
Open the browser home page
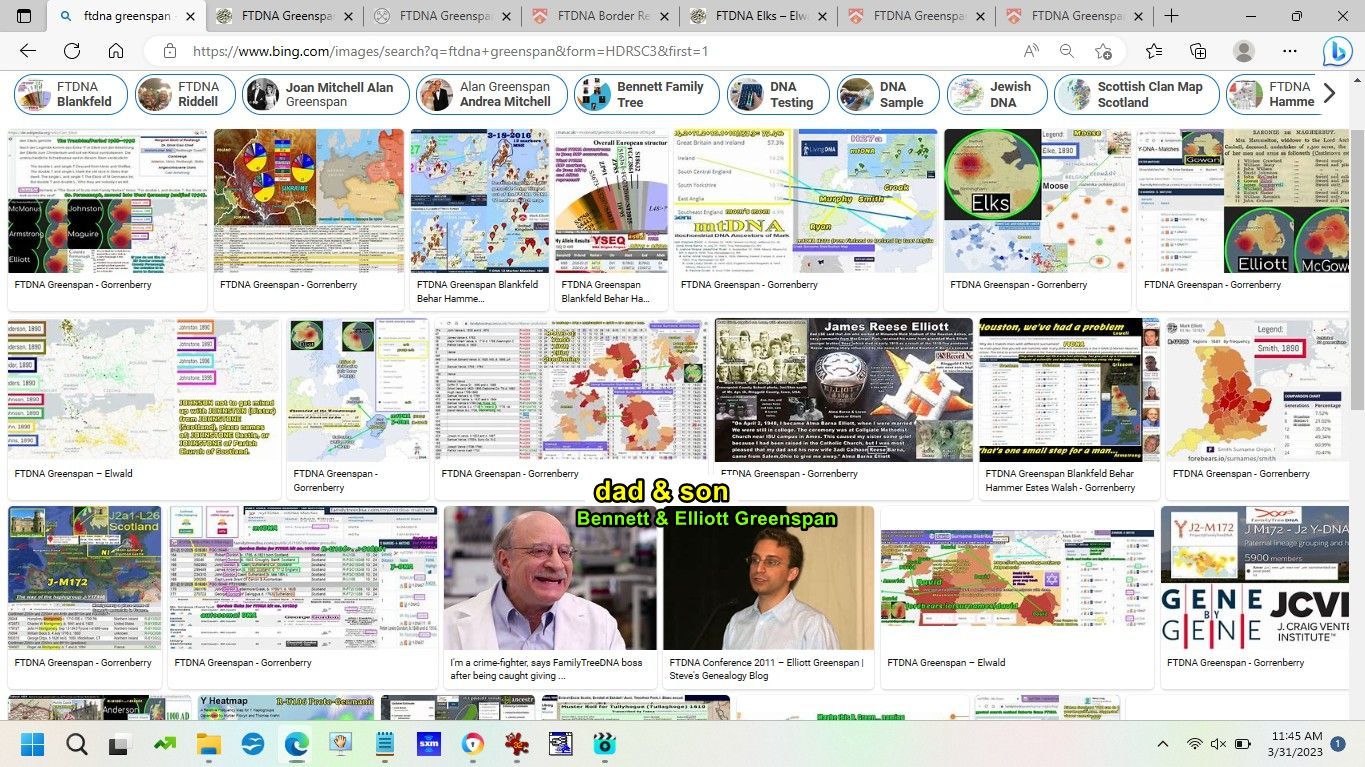[x=116, y=51]
